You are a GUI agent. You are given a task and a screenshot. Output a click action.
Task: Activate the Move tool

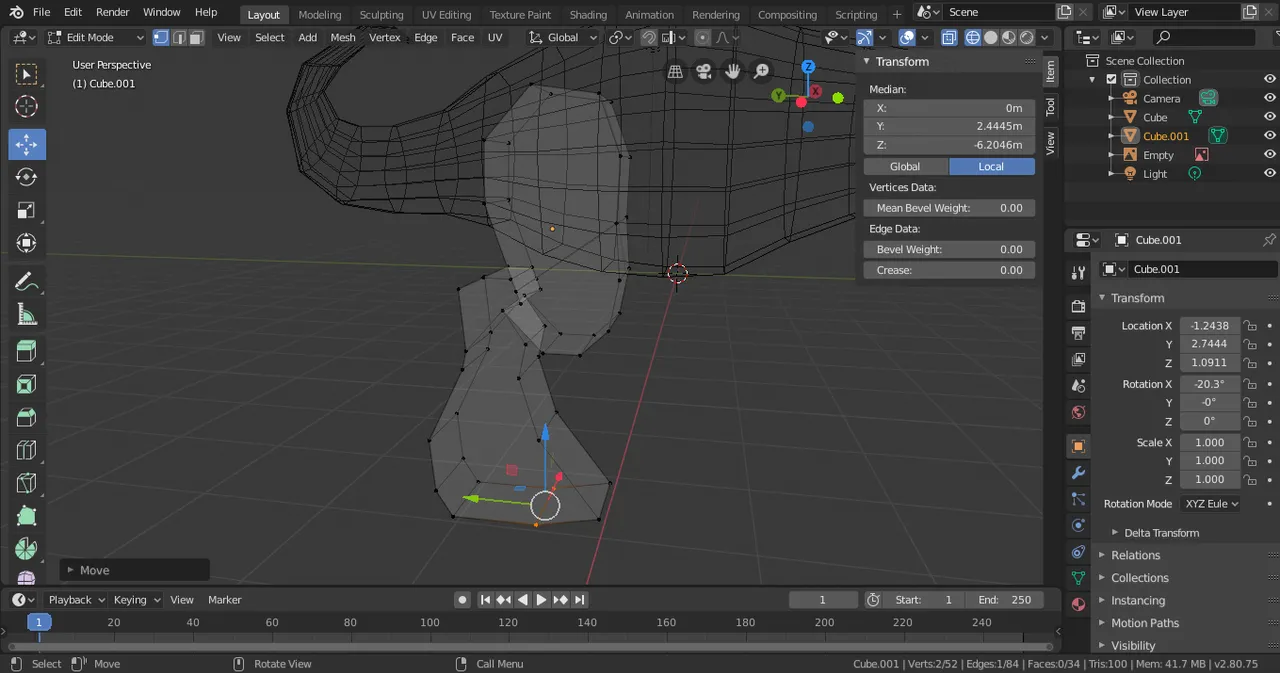pyautogui.click(x=27, y=144)
